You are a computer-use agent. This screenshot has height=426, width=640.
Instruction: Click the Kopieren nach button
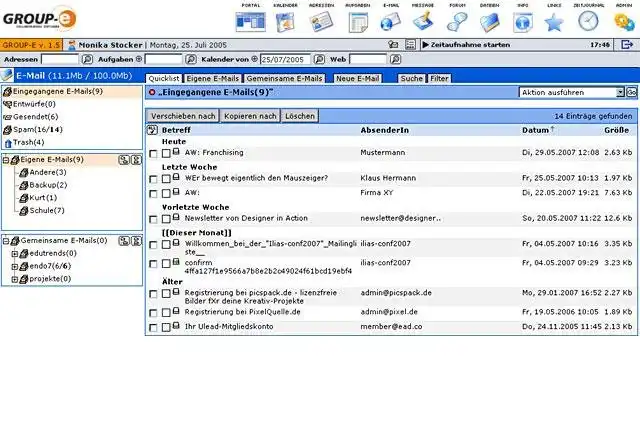coord(250,116)
